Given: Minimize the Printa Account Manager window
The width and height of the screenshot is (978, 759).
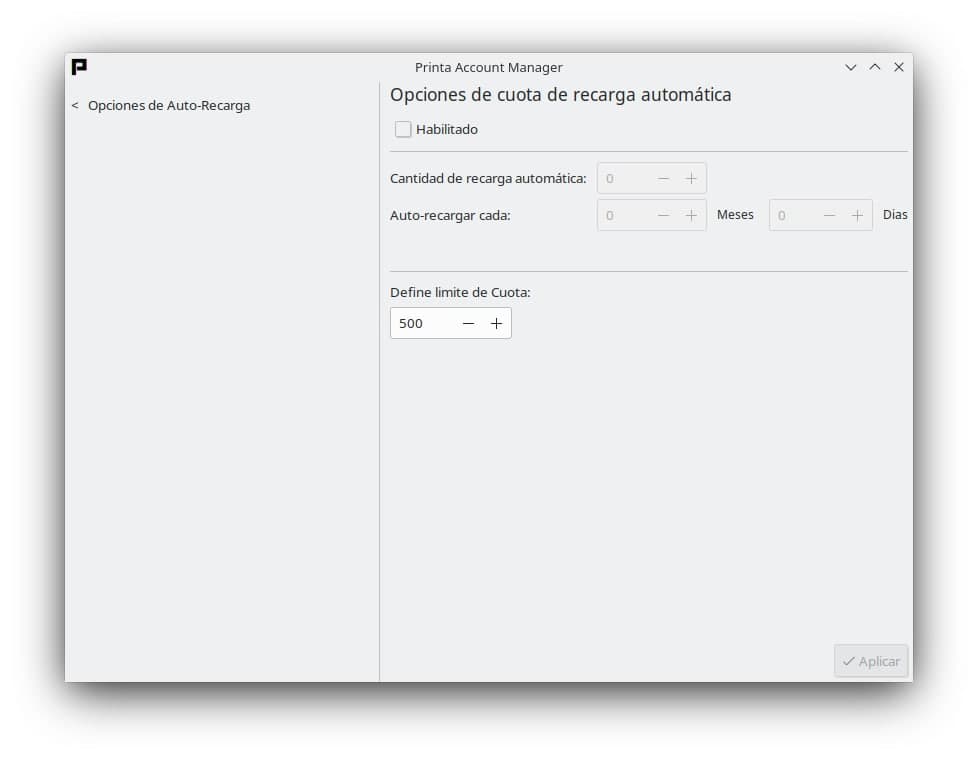Looking at the screenshot, I should click(851, 67).
